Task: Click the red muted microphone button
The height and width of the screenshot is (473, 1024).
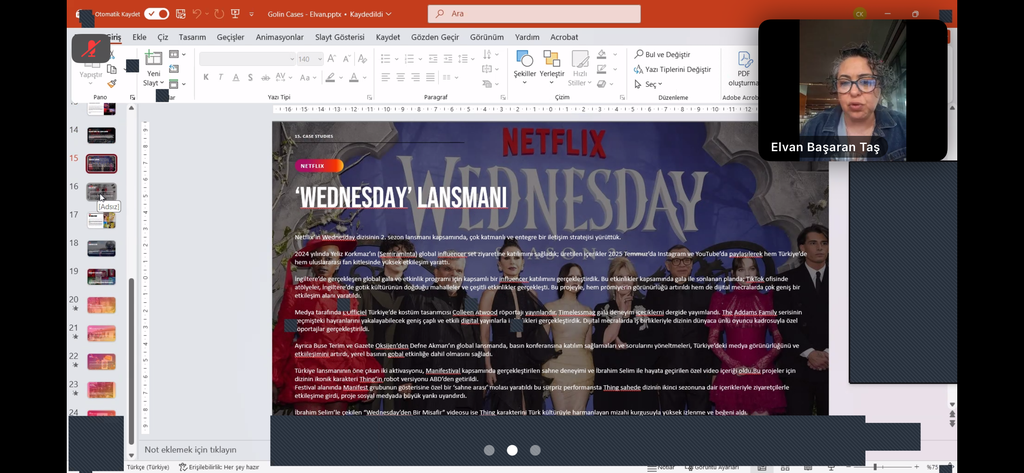Action: [x=91, y=48]
